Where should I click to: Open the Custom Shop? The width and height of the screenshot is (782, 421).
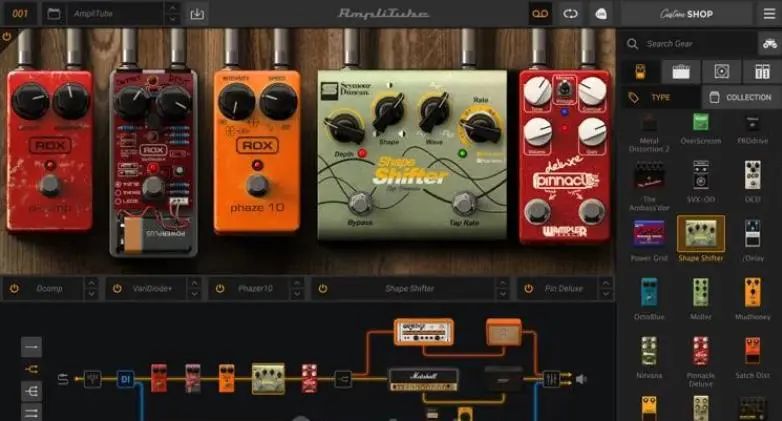686,14
